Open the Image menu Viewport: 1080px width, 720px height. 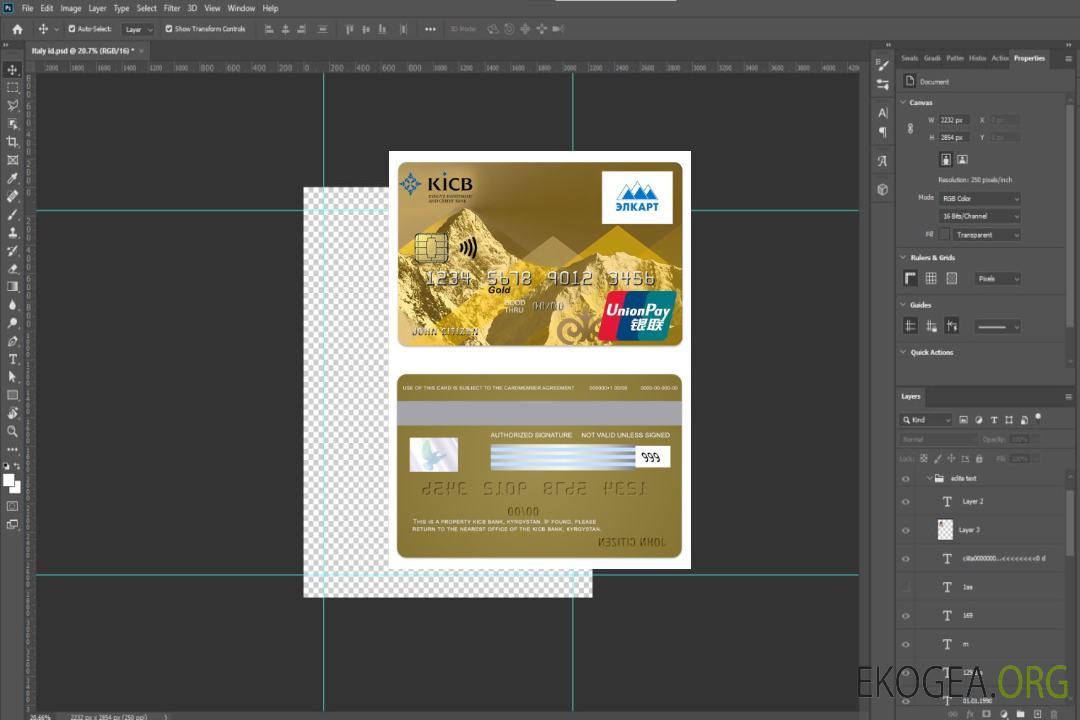(70, 8)
